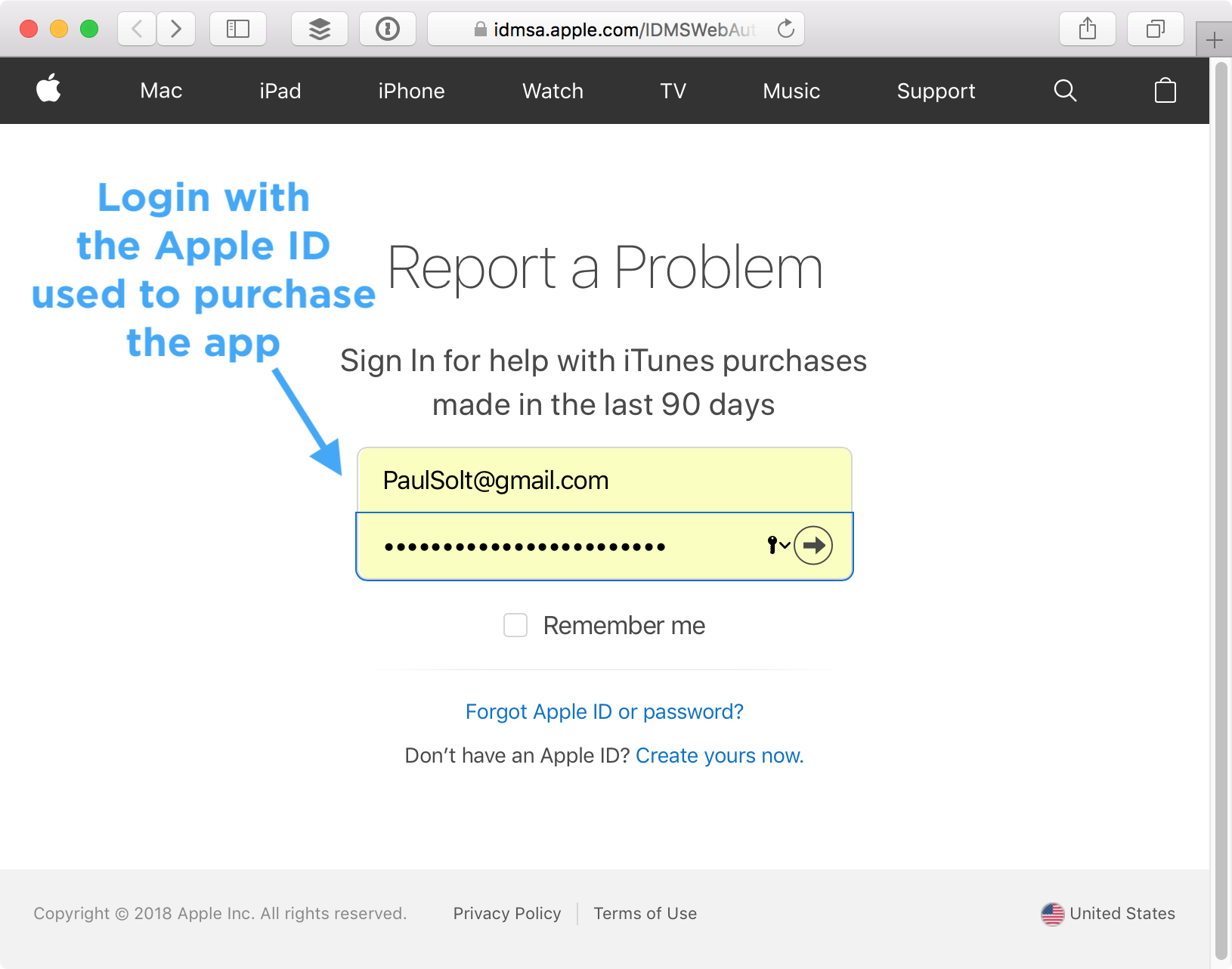Change region via the United States flag

[1053, 914]
